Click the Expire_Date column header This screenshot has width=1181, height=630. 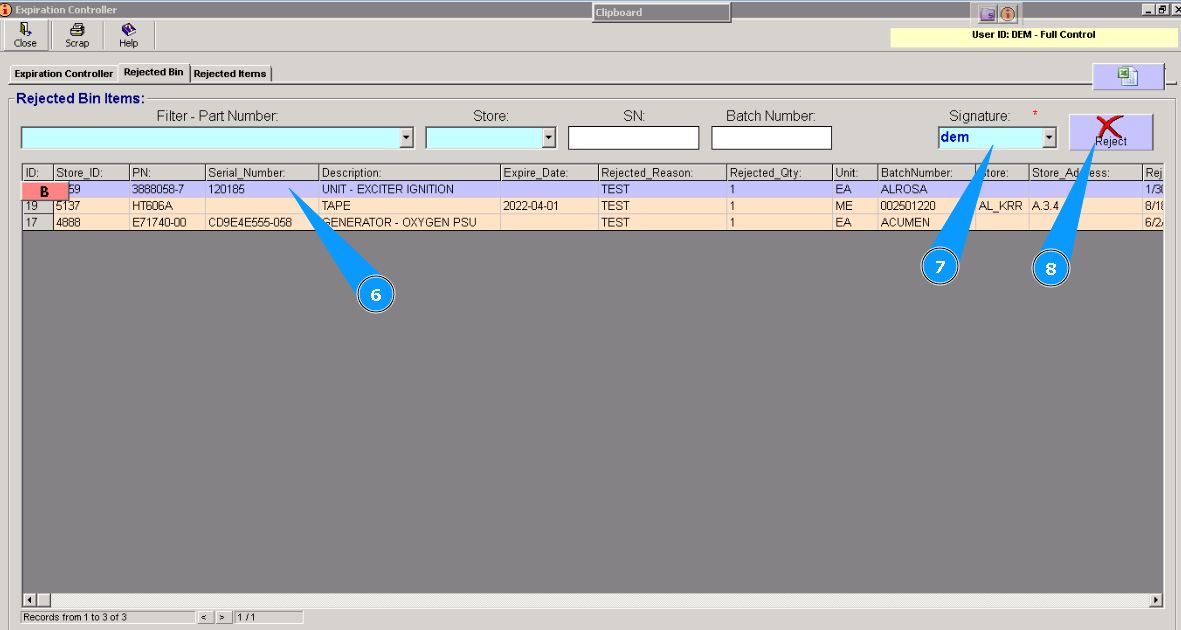tap(549, 173)
